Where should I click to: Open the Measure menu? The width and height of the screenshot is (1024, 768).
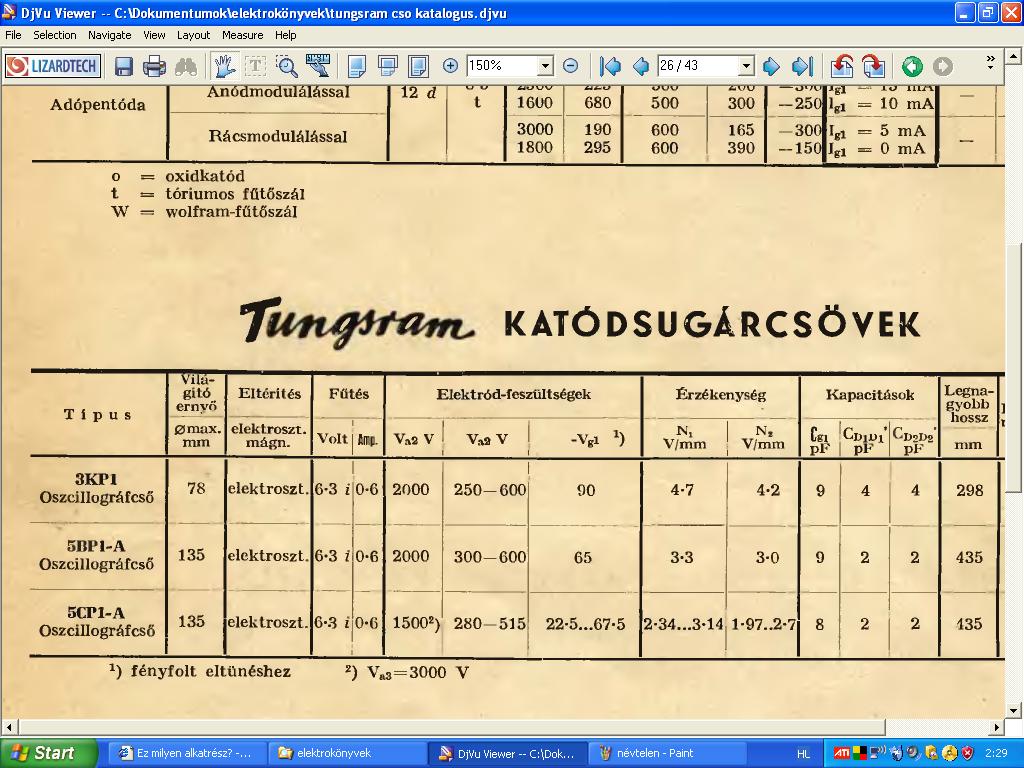242,35
